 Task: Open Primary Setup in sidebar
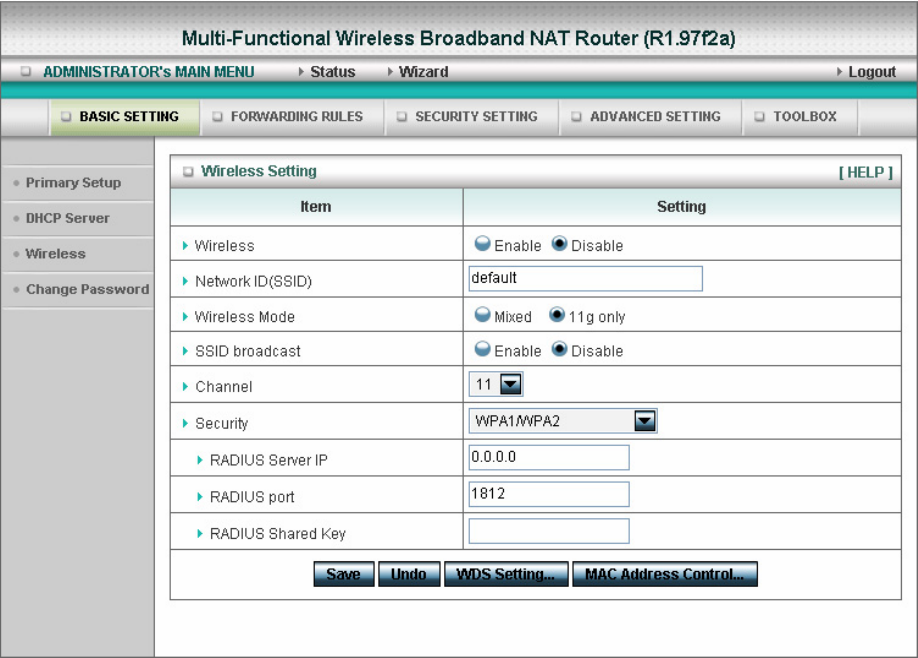(73, 183)
